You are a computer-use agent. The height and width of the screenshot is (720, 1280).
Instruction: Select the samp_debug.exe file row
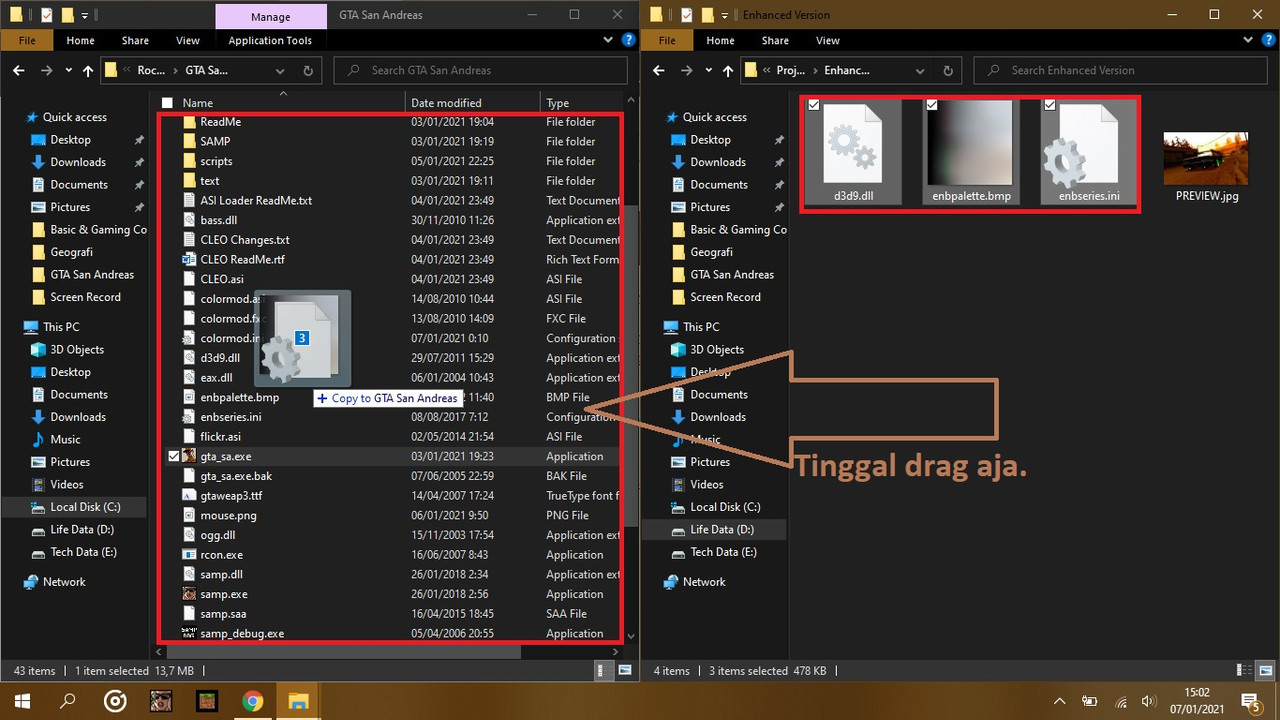(391, 634)
